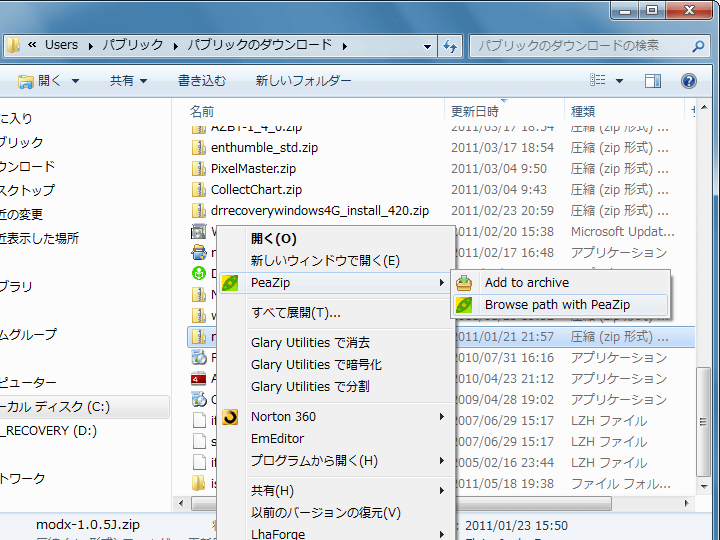
Task: Click the search magnifier icon
Action: pos(698,46)
